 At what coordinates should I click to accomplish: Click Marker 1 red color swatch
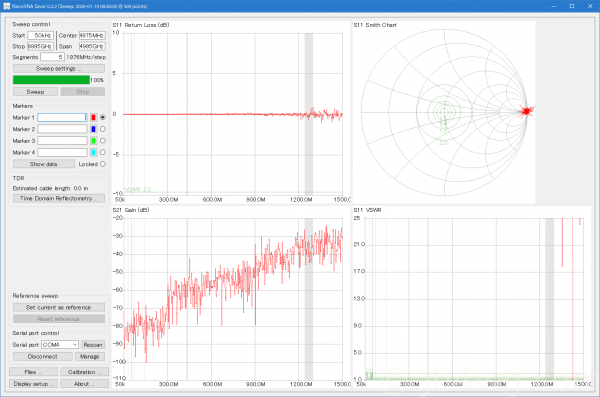(93, 118)
